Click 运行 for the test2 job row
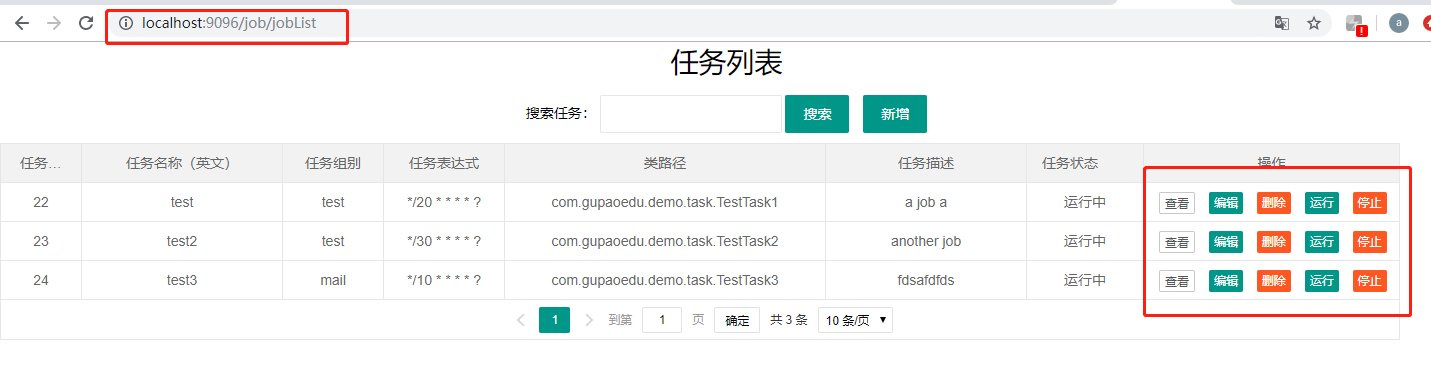Viewport: 1431px width, 390px height. pyautogui.click(x=1322, y=242)
